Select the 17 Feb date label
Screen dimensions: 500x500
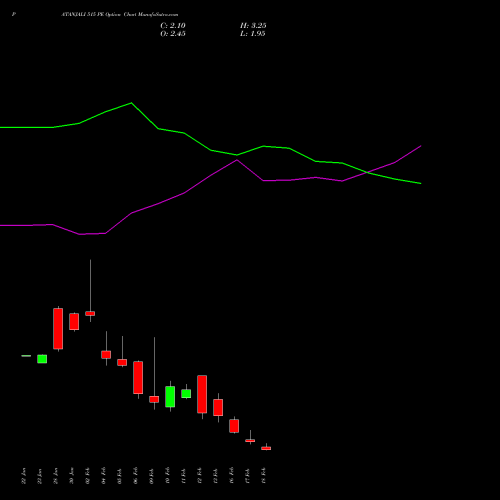(248, 476)
